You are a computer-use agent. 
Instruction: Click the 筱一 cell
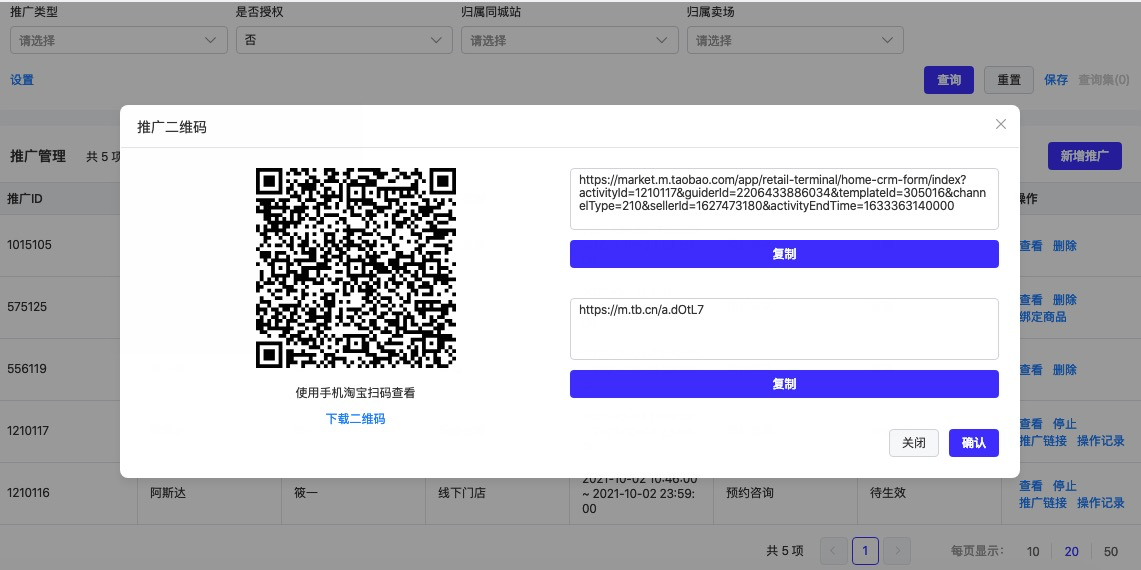306,493
